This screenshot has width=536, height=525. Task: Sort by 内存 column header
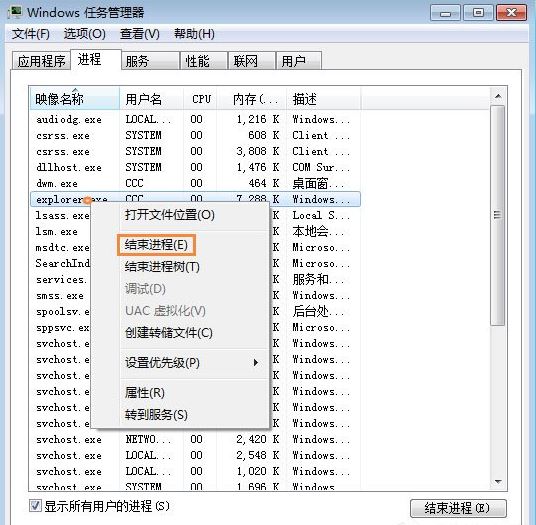(x=252, y=99)
